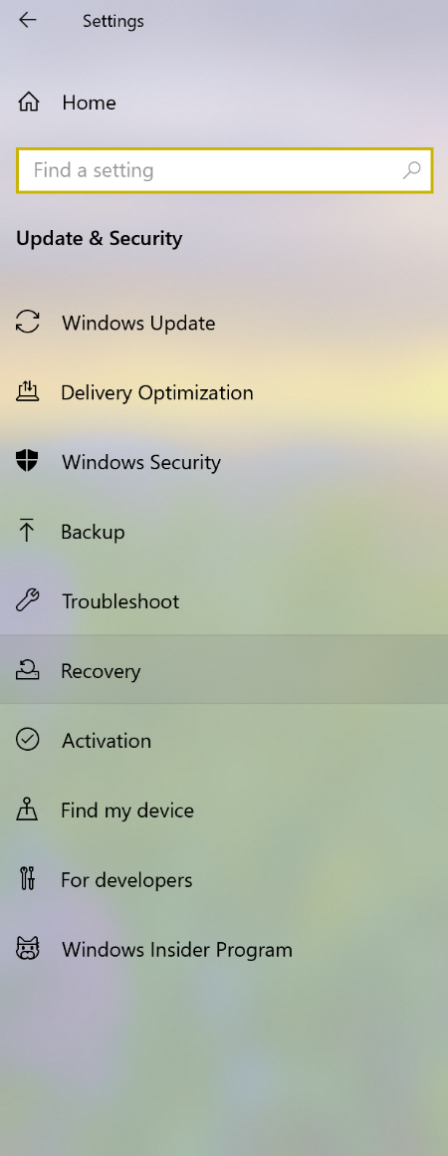The image size is (448, 1156).
Task: Click the Find my device locator icon
Action: click(x=27, y=809)
